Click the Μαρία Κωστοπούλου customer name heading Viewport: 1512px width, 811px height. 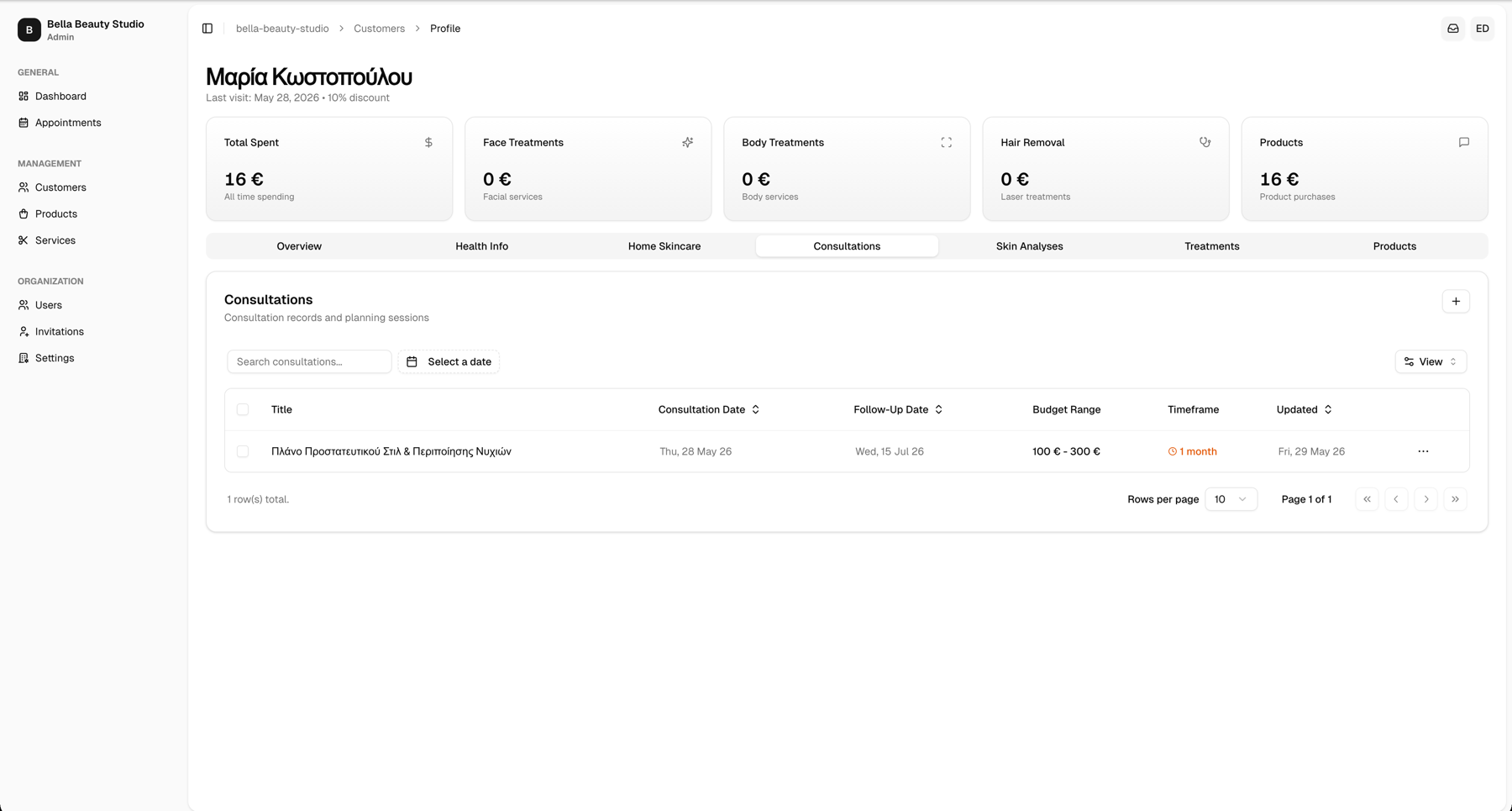click(x=309, y=76)
